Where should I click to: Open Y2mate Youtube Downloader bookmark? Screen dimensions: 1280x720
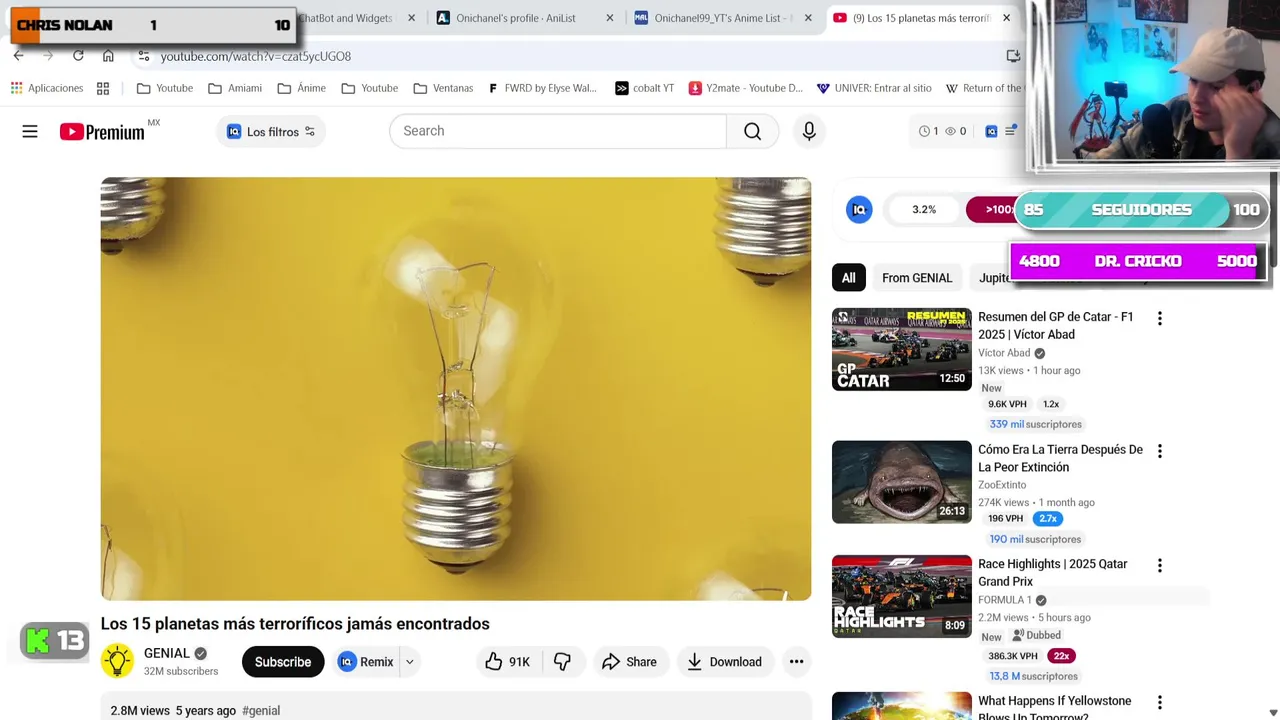[745, 88]
